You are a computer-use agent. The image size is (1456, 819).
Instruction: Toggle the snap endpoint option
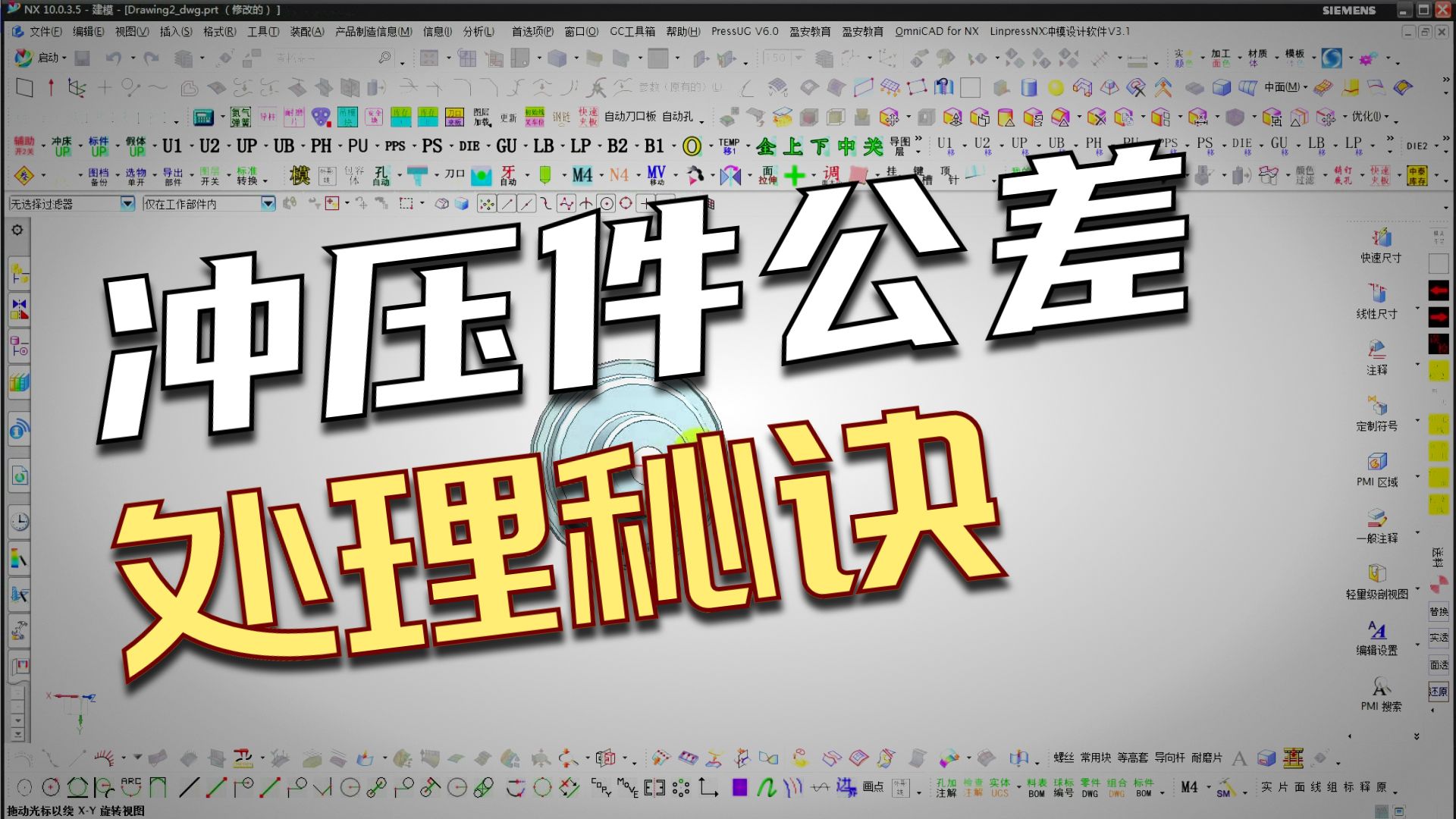click(x=507, y=203)
